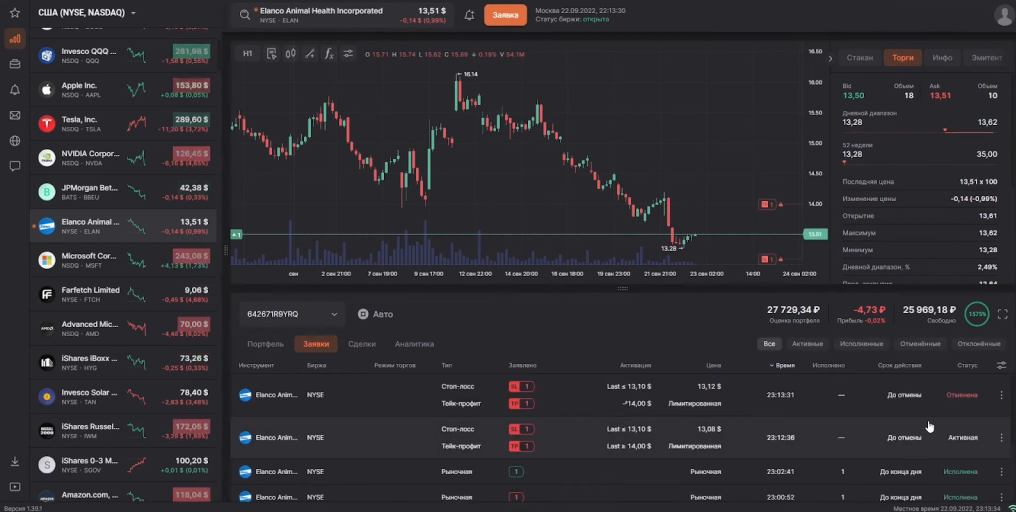Click the Bid price 13,50

click(853, 95)
